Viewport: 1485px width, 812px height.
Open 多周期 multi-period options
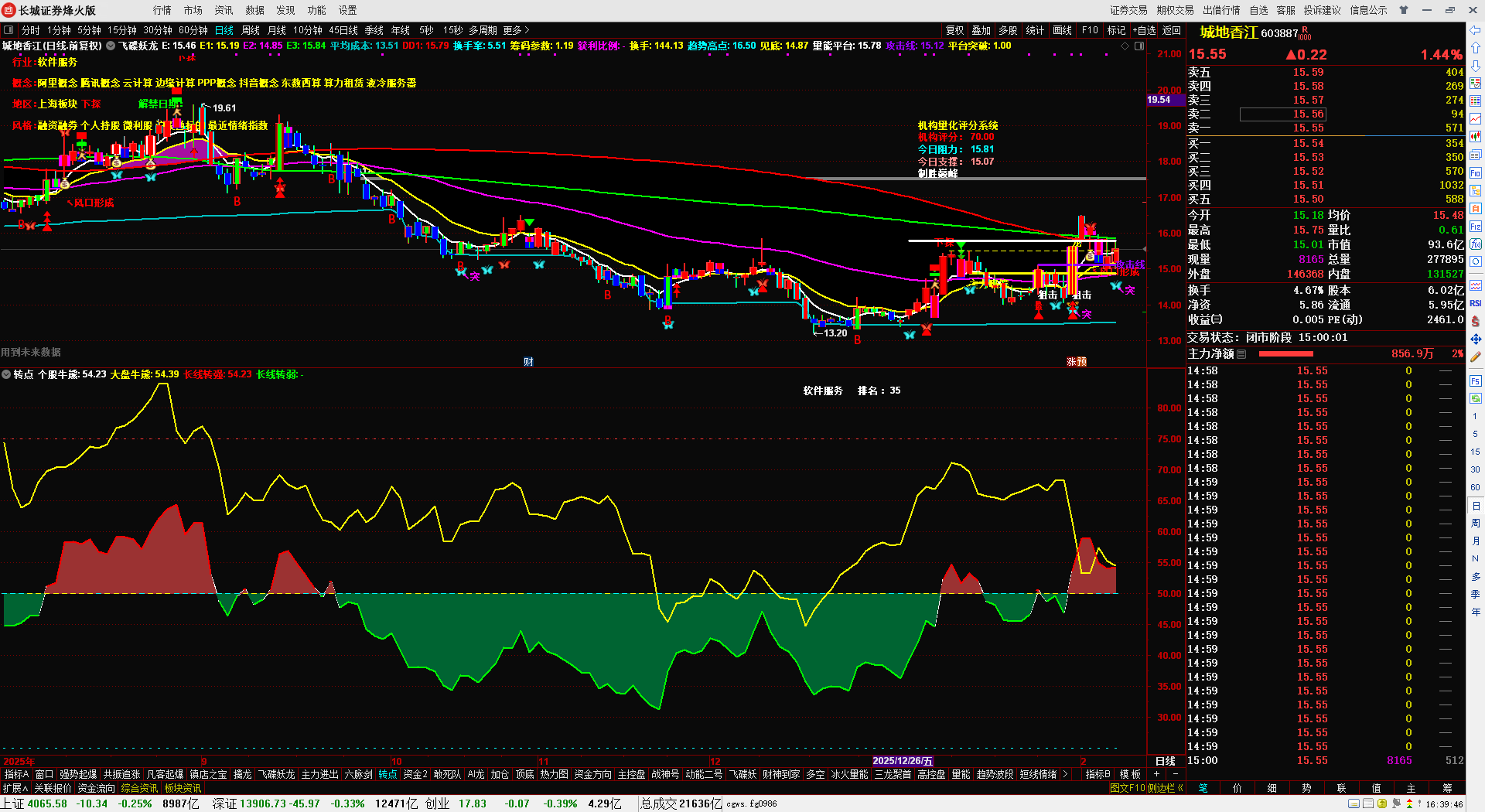point(483,30)
